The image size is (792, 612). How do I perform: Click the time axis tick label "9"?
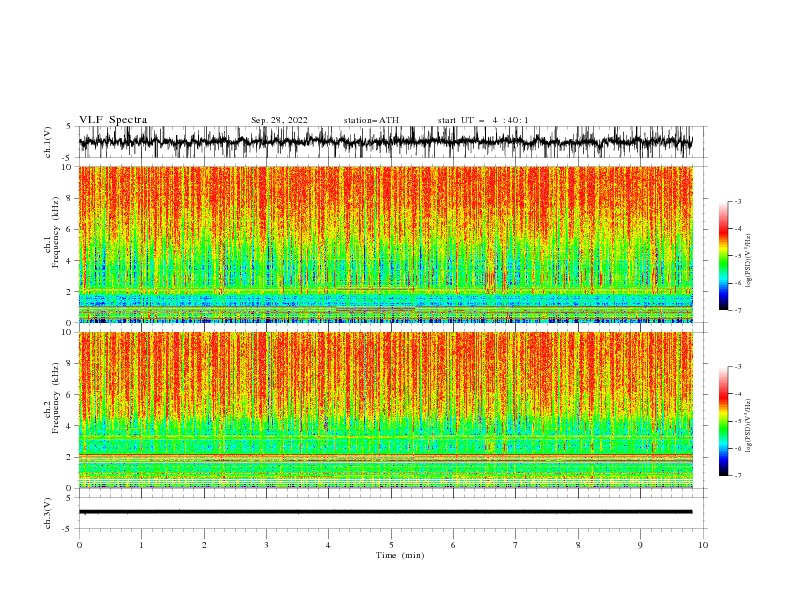pyautogui.click(x=640, y=545)
